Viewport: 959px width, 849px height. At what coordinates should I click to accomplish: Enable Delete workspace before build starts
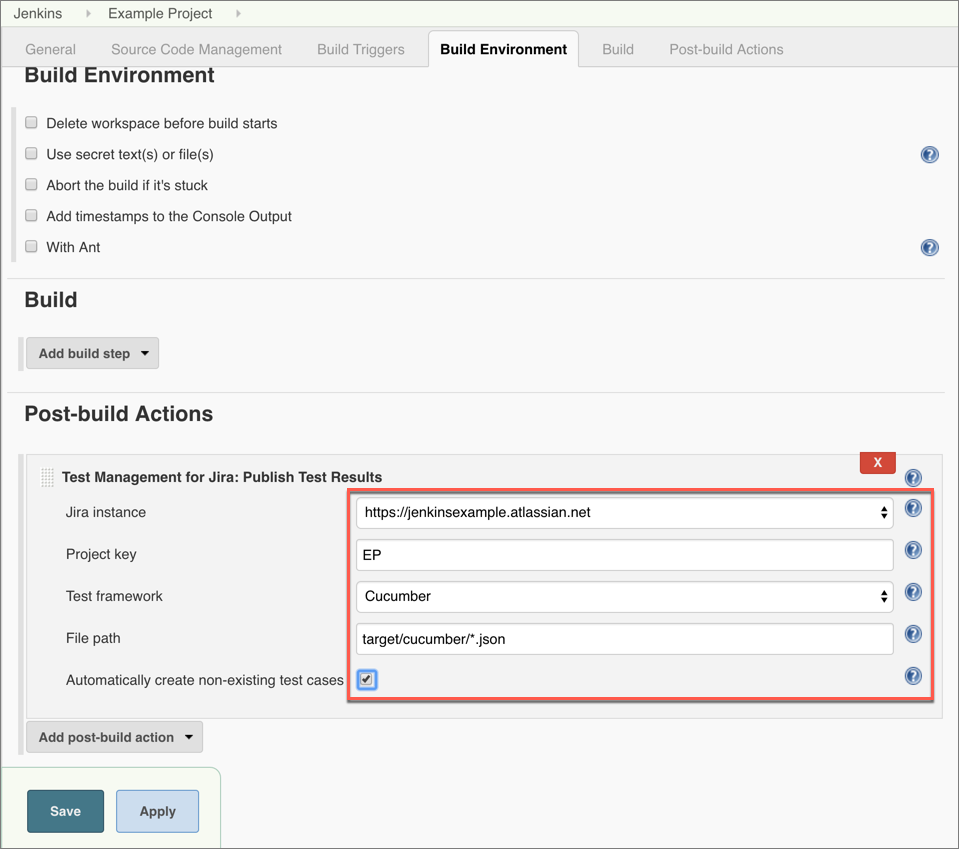click(x=32, y=123)
